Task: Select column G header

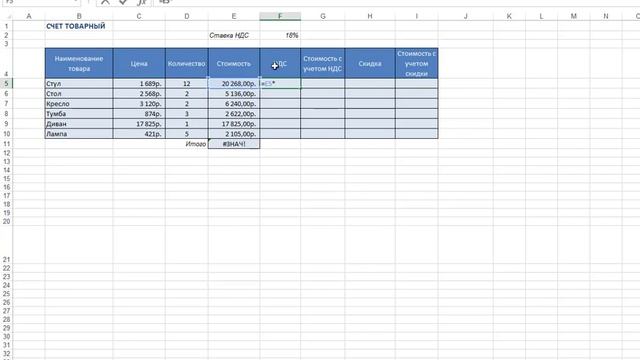Action: pos(322,16)
